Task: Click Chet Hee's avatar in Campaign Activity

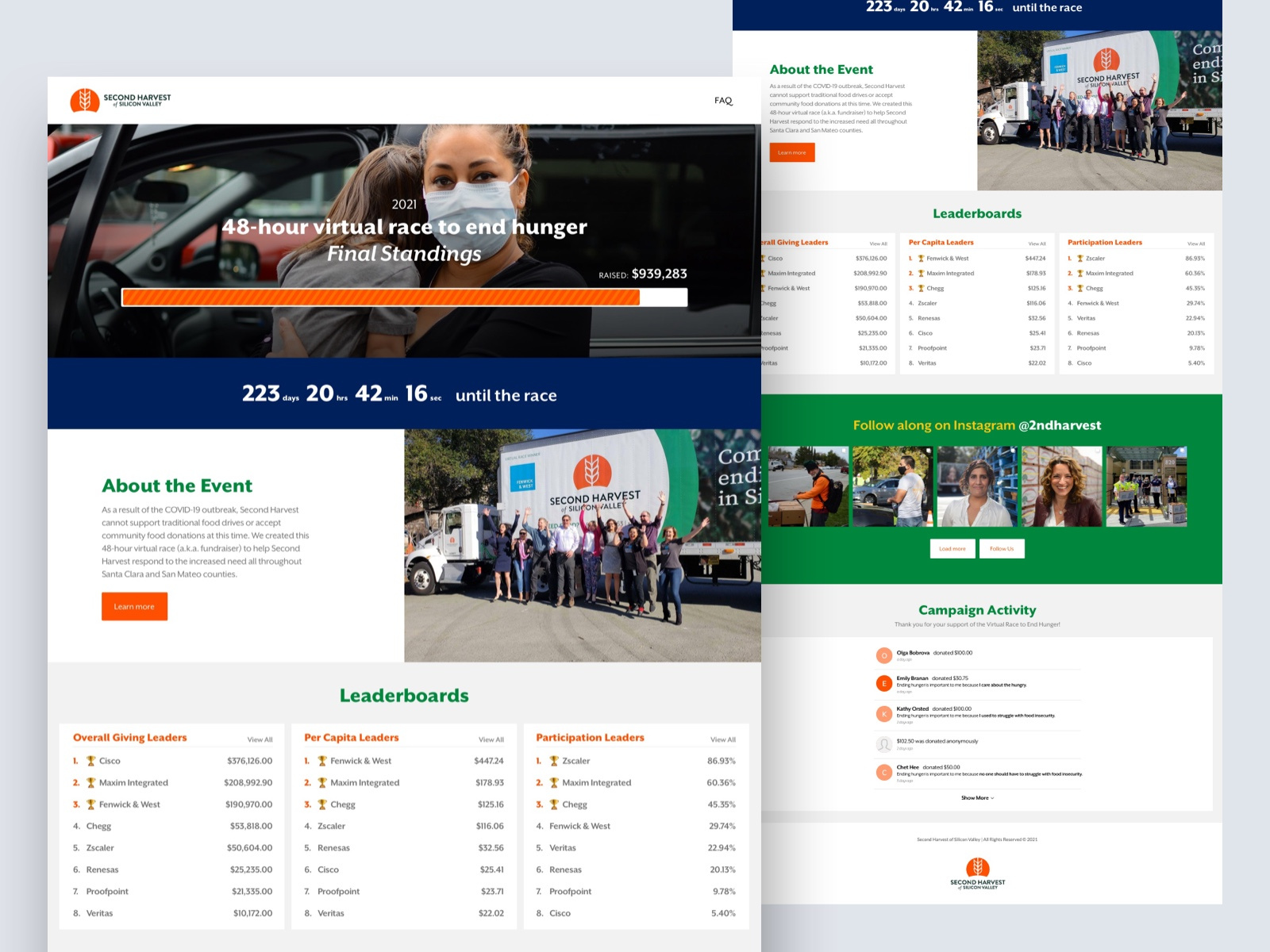Action: pos(883,772)
